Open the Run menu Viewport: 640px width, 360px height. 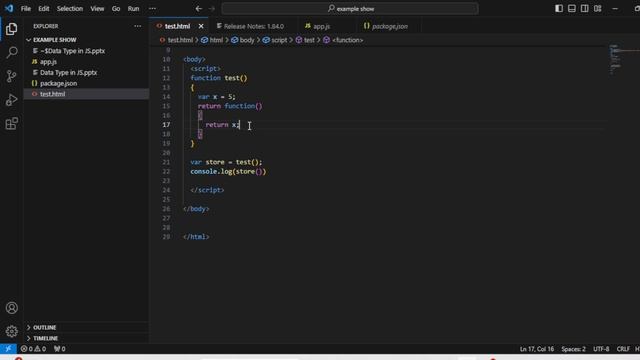pyautogui.click(x=133, y=8)
